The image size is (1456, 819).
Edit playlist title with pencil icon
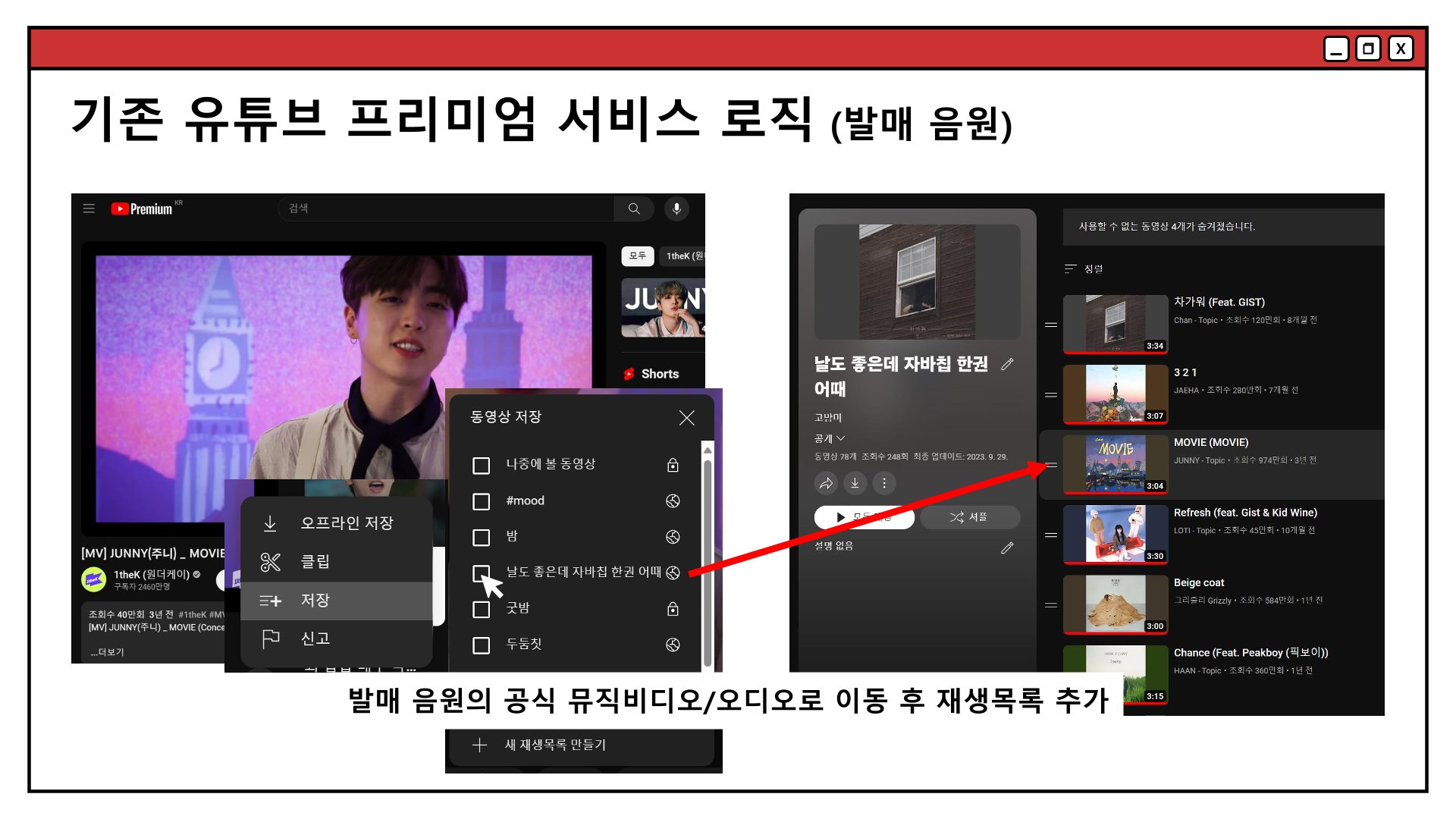pyautogui.click(x=1007, y=364)
